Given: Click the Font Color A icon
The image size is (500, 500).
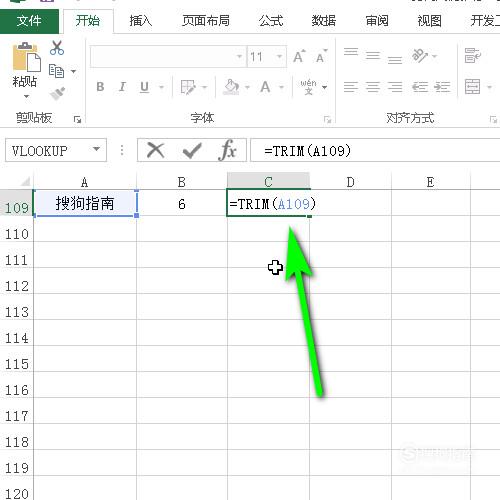Looking at the screenshot, I should coord(265,87).
